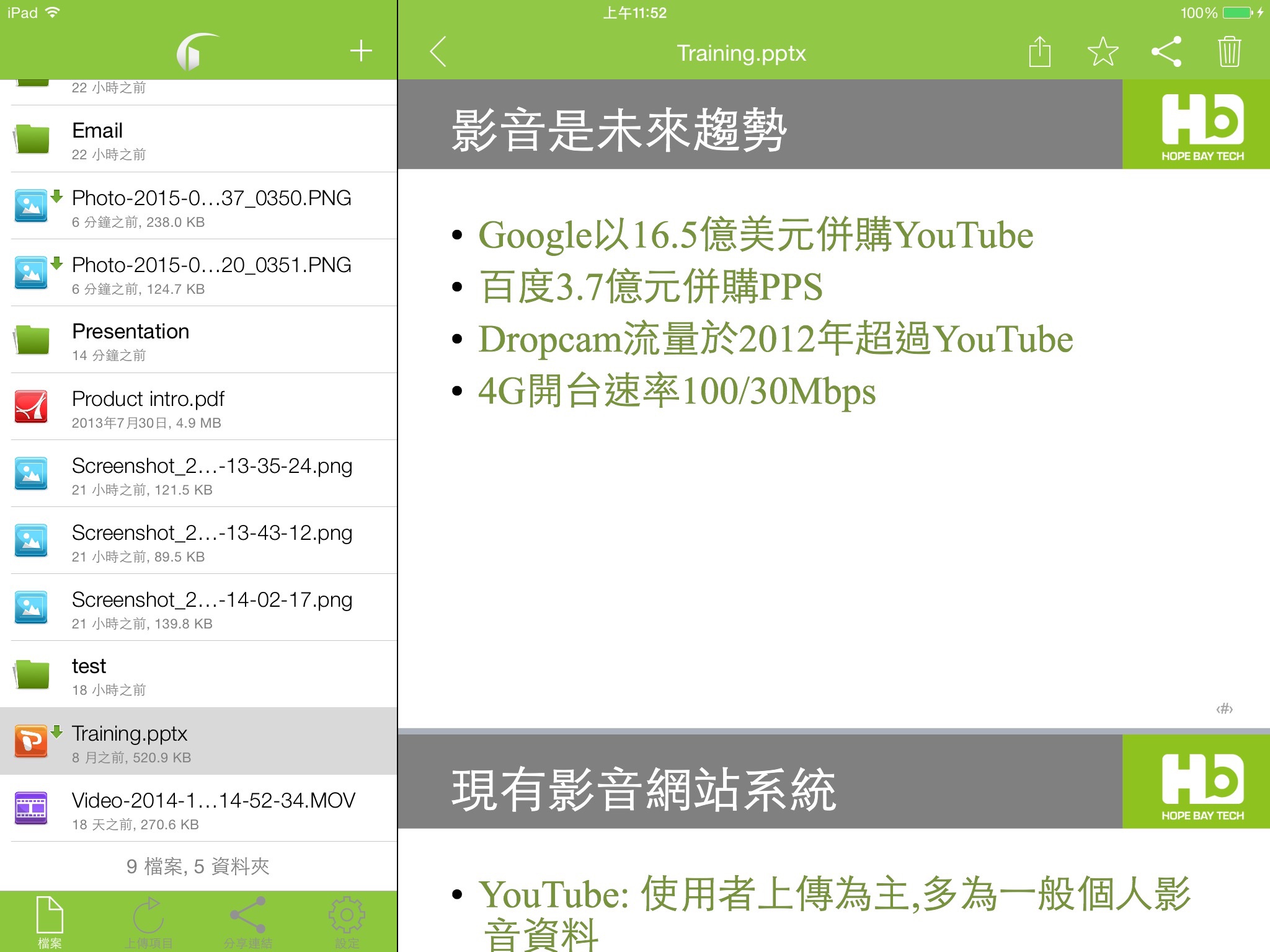Open Screenshot_2…-13-35-24.png
1270x952 pixels.
pos(198,474)
